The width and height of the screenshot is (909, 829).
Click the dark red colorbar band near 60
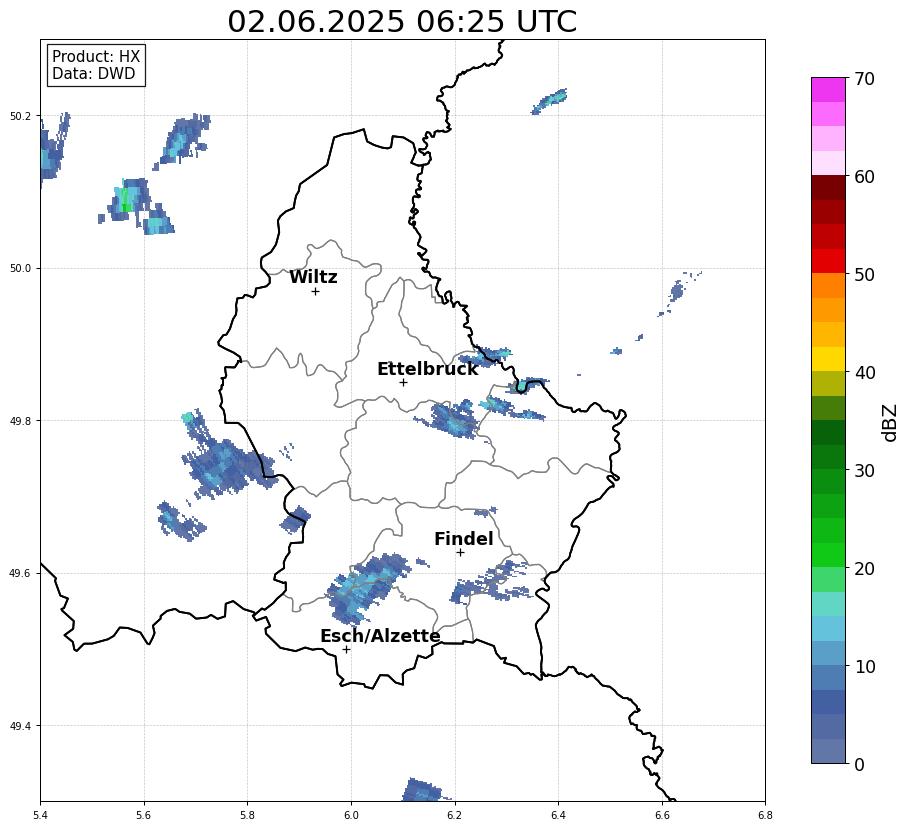click(828, 187)
